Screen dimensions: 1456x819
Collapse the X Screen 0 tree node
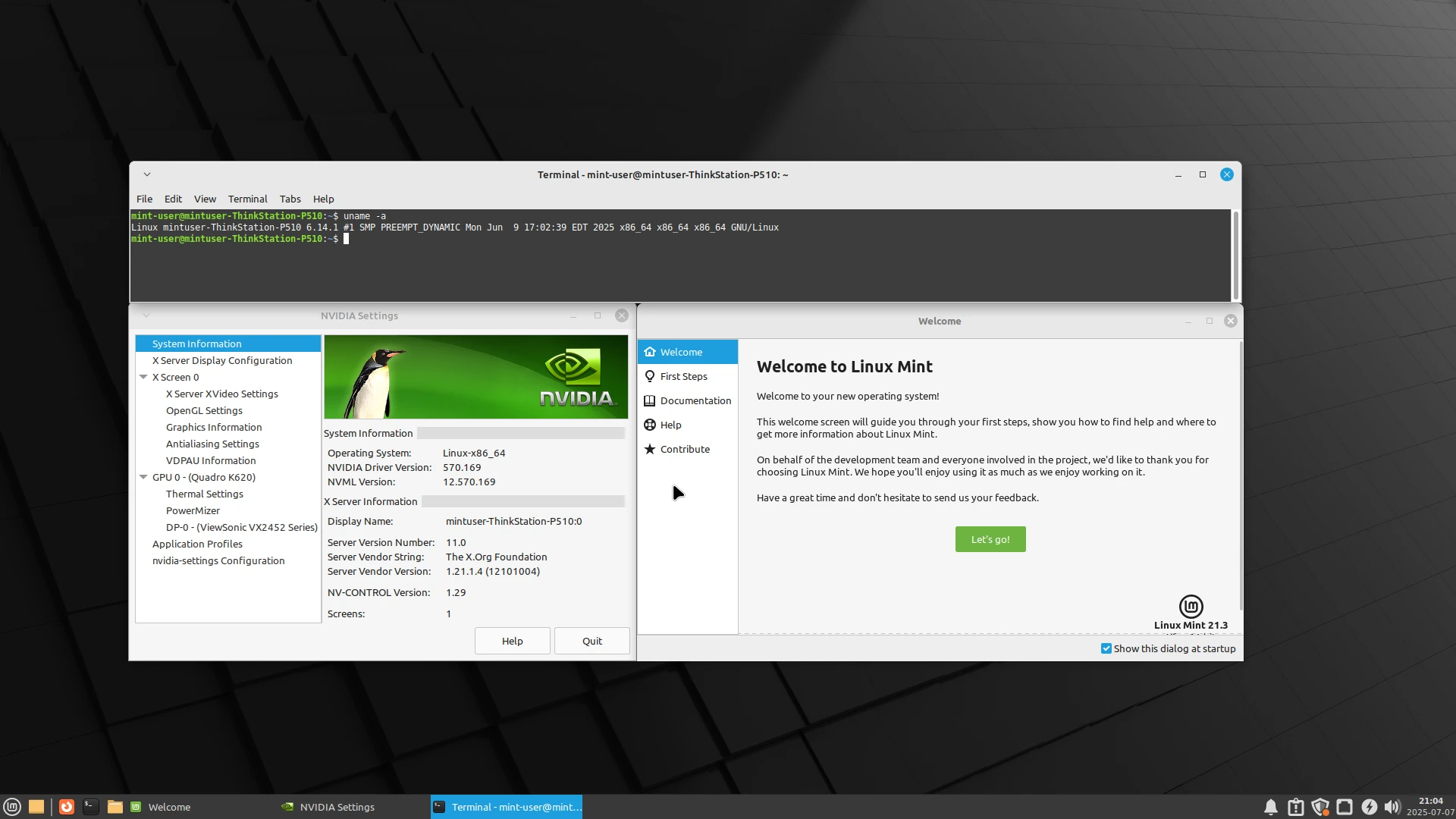tap(143, 377)
